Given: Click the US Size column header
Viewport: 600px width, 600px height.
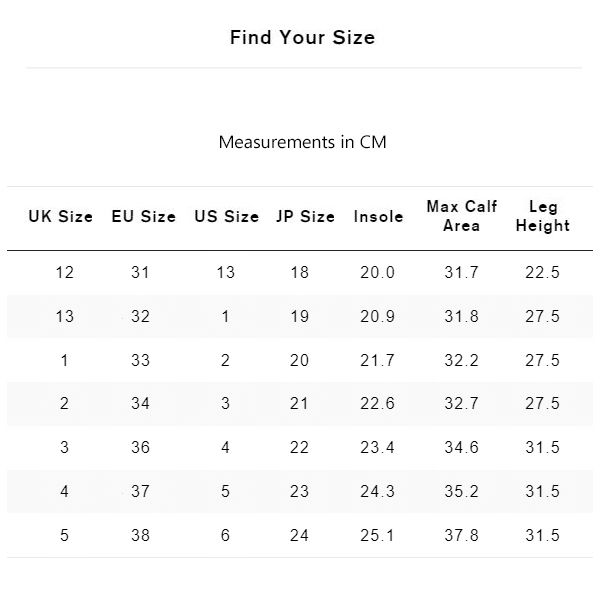Looking at the screenshot, I should pyautogui.click(x=226, y=216).
